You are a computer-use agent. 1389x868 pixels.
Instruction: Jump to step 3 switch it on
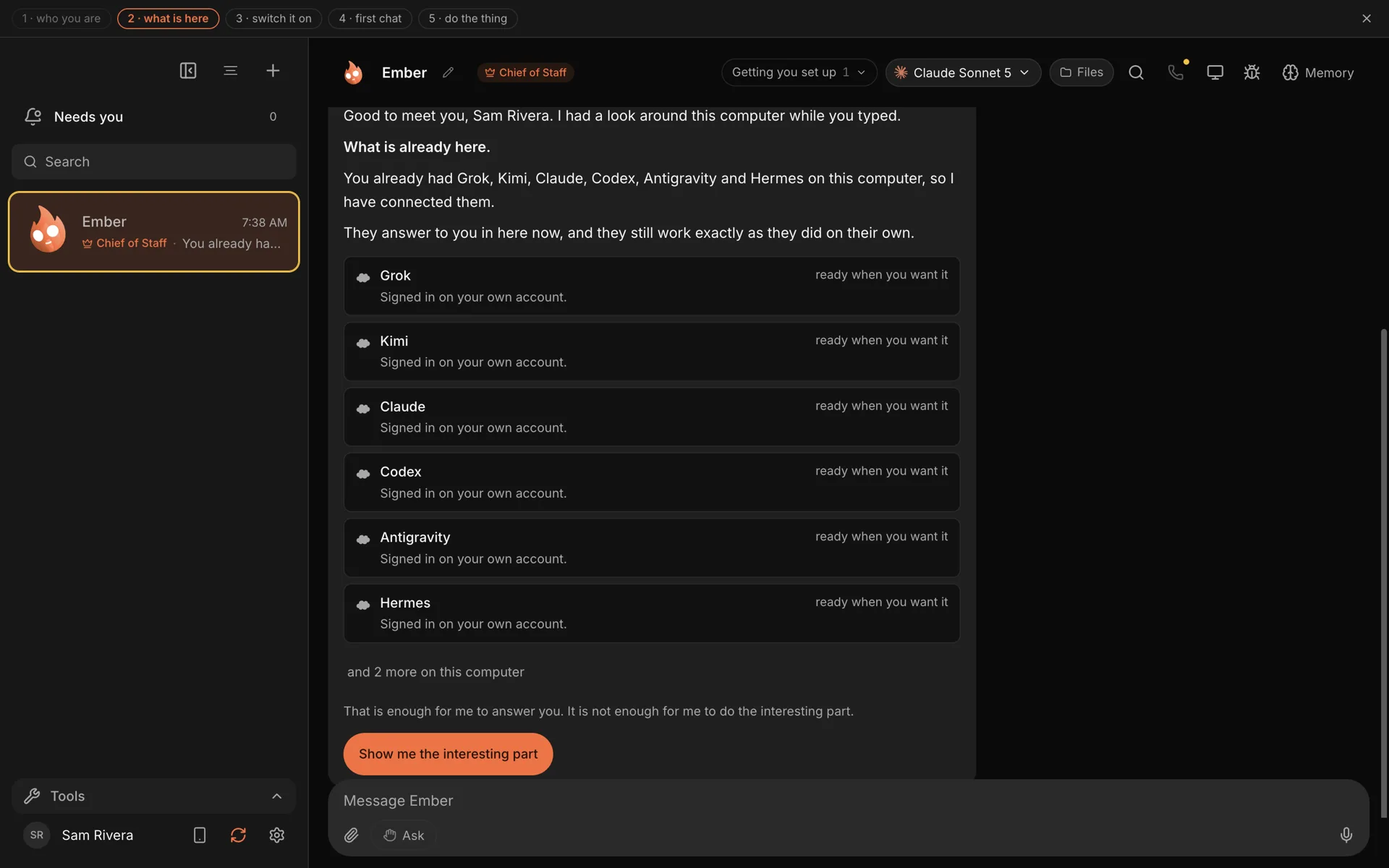pyautogui.click(x=273, y=18)
